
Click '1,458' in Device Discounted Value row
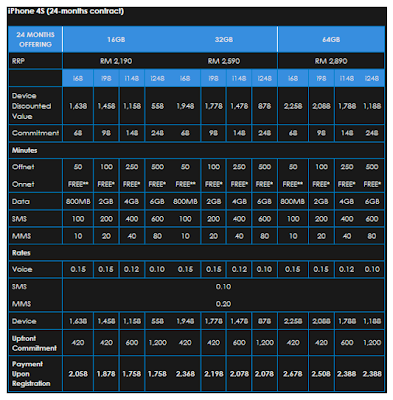(106, 106)
